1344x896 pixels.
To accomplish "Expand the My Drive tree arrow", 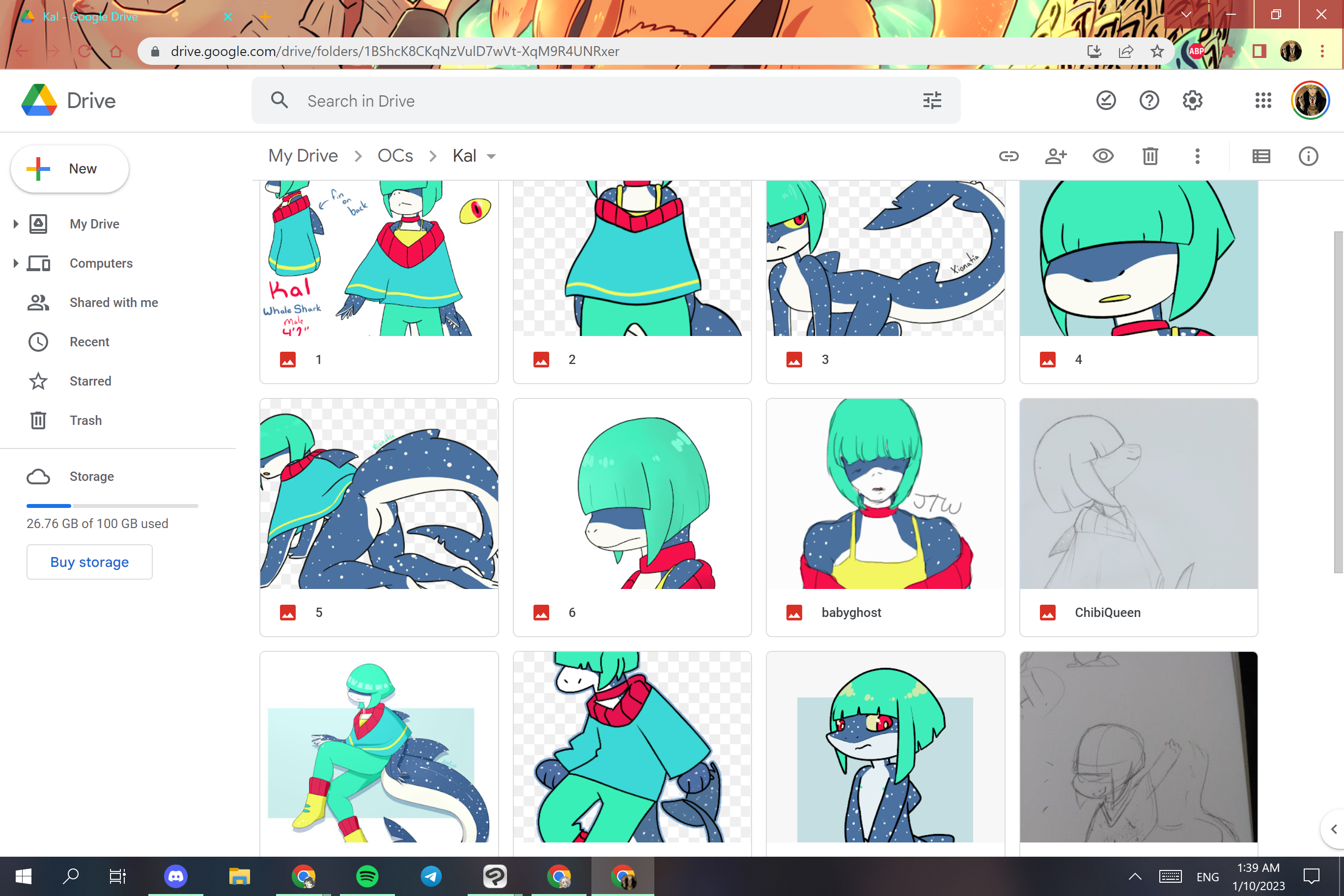I will 16,224.
